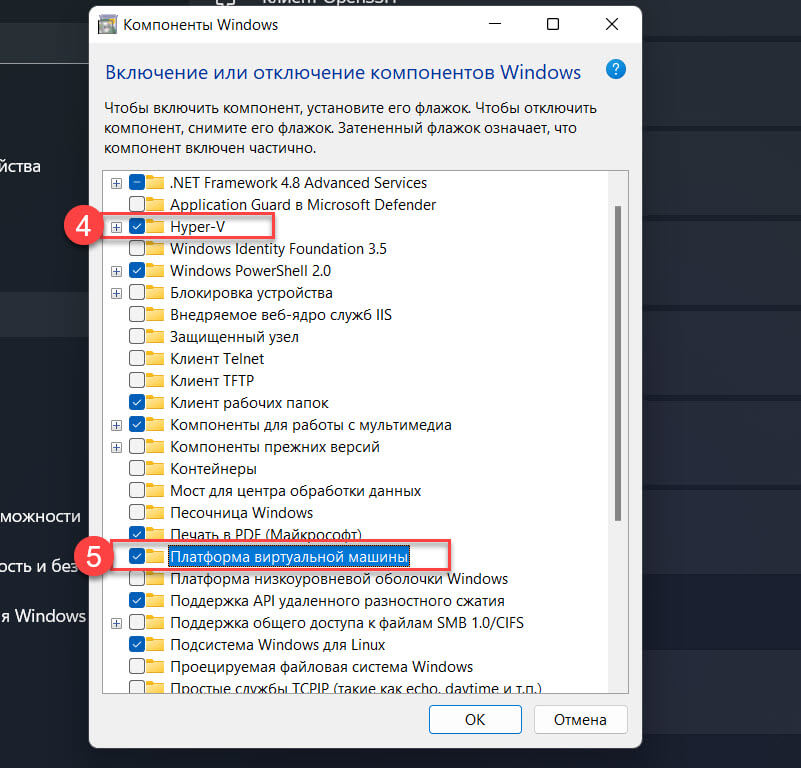This screenshot has width=801, height=768.
Task: Select the Печать в PDF (Майкрософт) item
Action: coord(266,533)
